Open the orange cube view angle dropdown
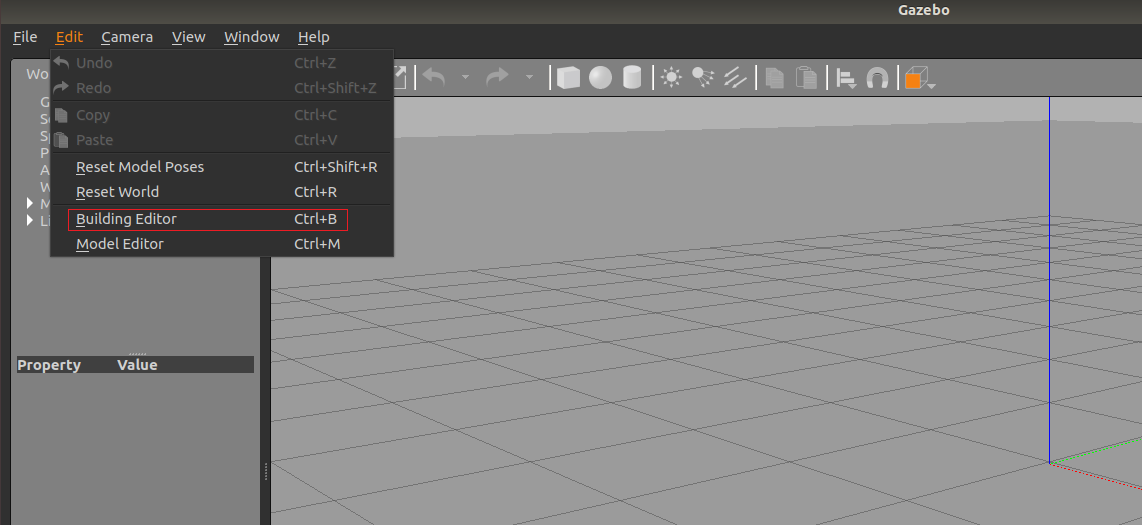 click(x=932, y=86)
